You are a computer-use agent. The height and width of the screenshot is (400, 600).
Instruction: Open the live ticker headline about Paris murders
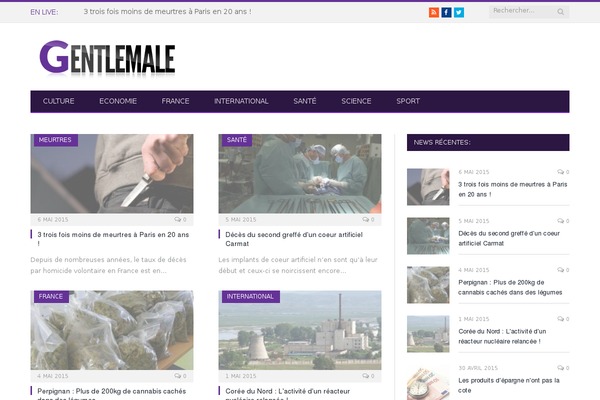coord(167,12)
